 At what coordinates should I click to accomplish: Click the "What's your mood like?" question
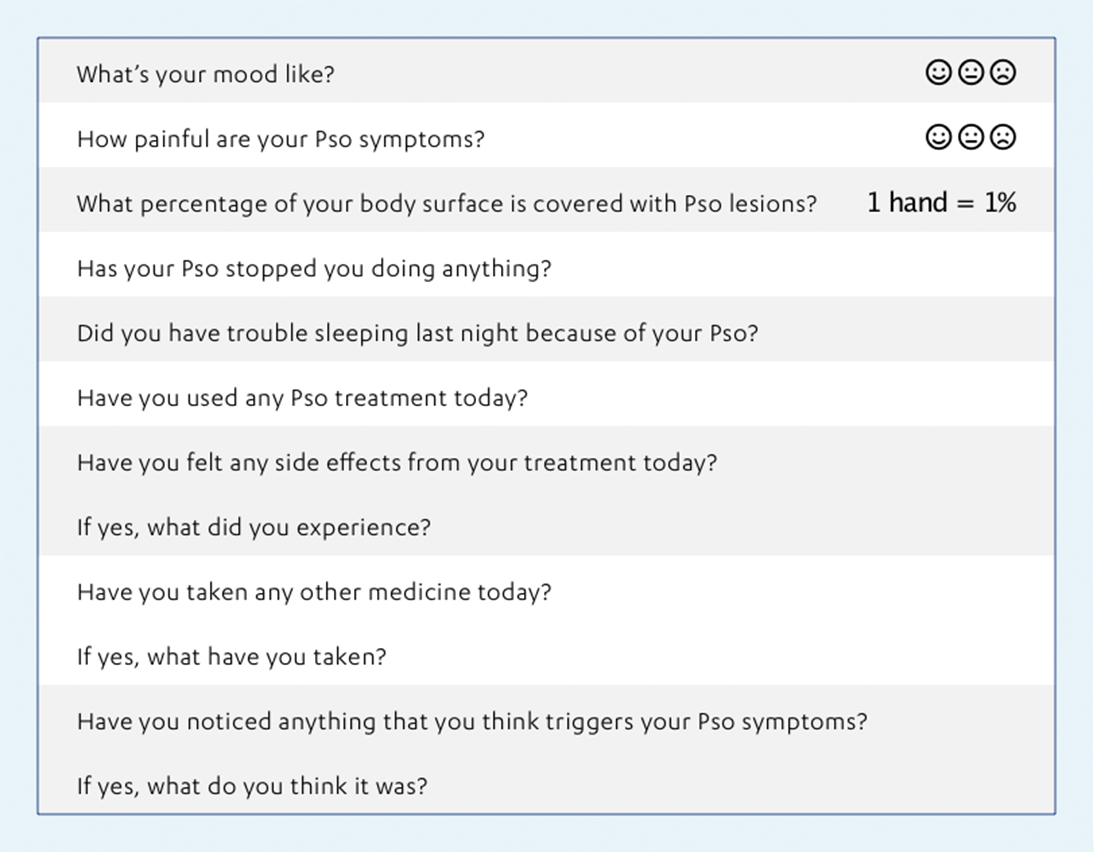point(205,74)
